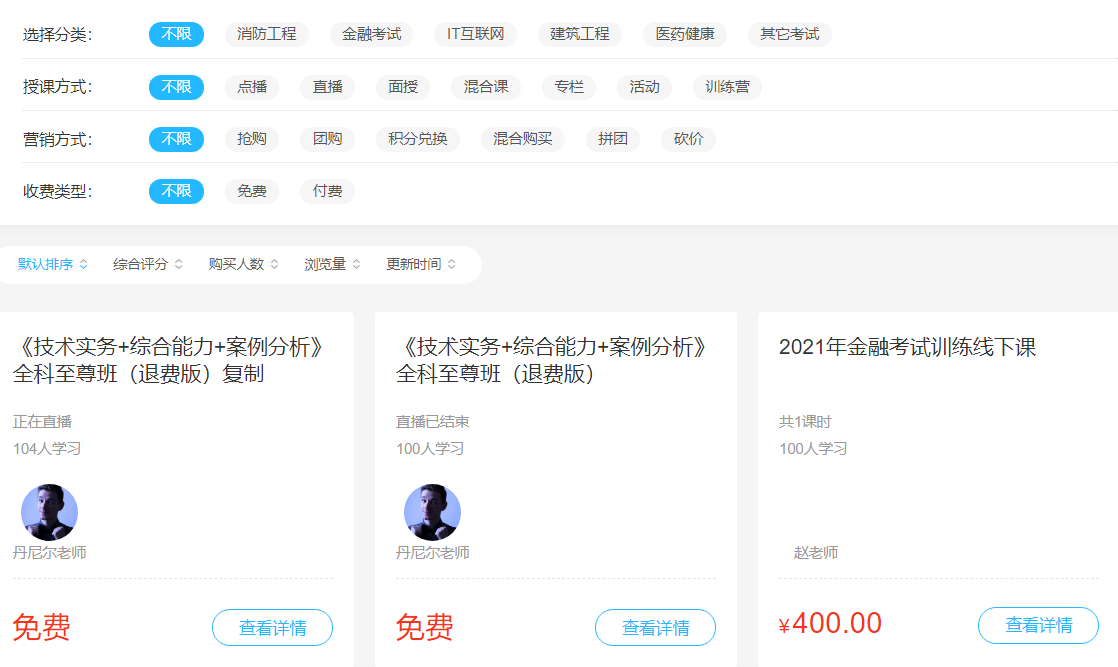Click the sort arrows icon beside 更新时间
The height and width of the screenshot is (667, 1118).
click(x=452, y=265)
